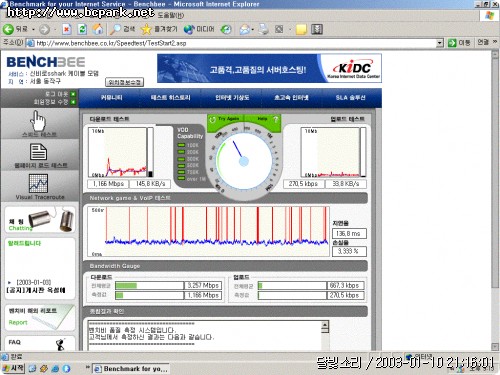Image resolution: width=500 pixels, height=375 pixels.
Task: Click the edit member info link
Action: click(55, 102)
